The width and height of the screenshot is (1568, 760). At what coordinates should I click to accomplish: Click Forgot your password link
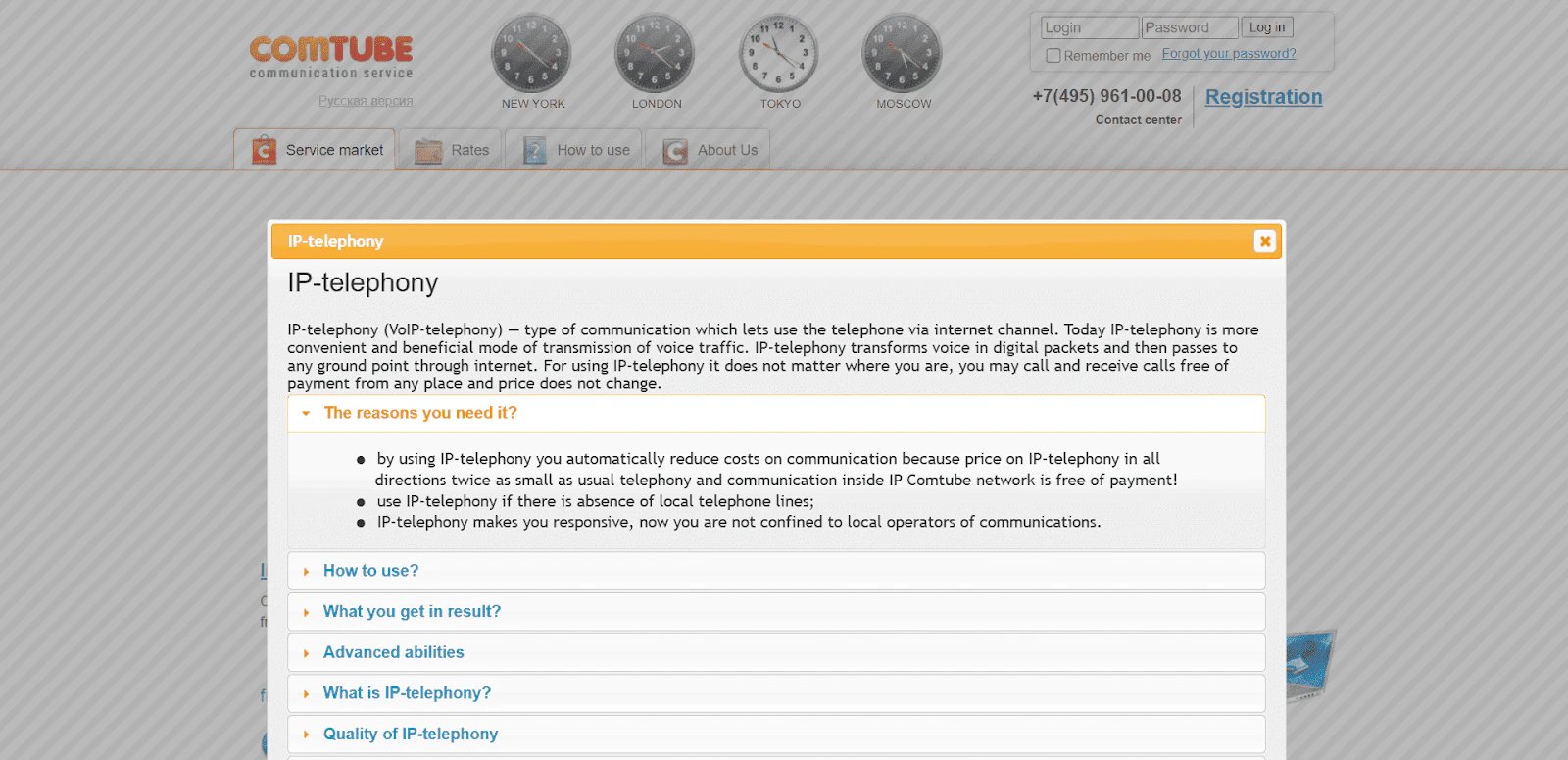tap(1229, 54)
